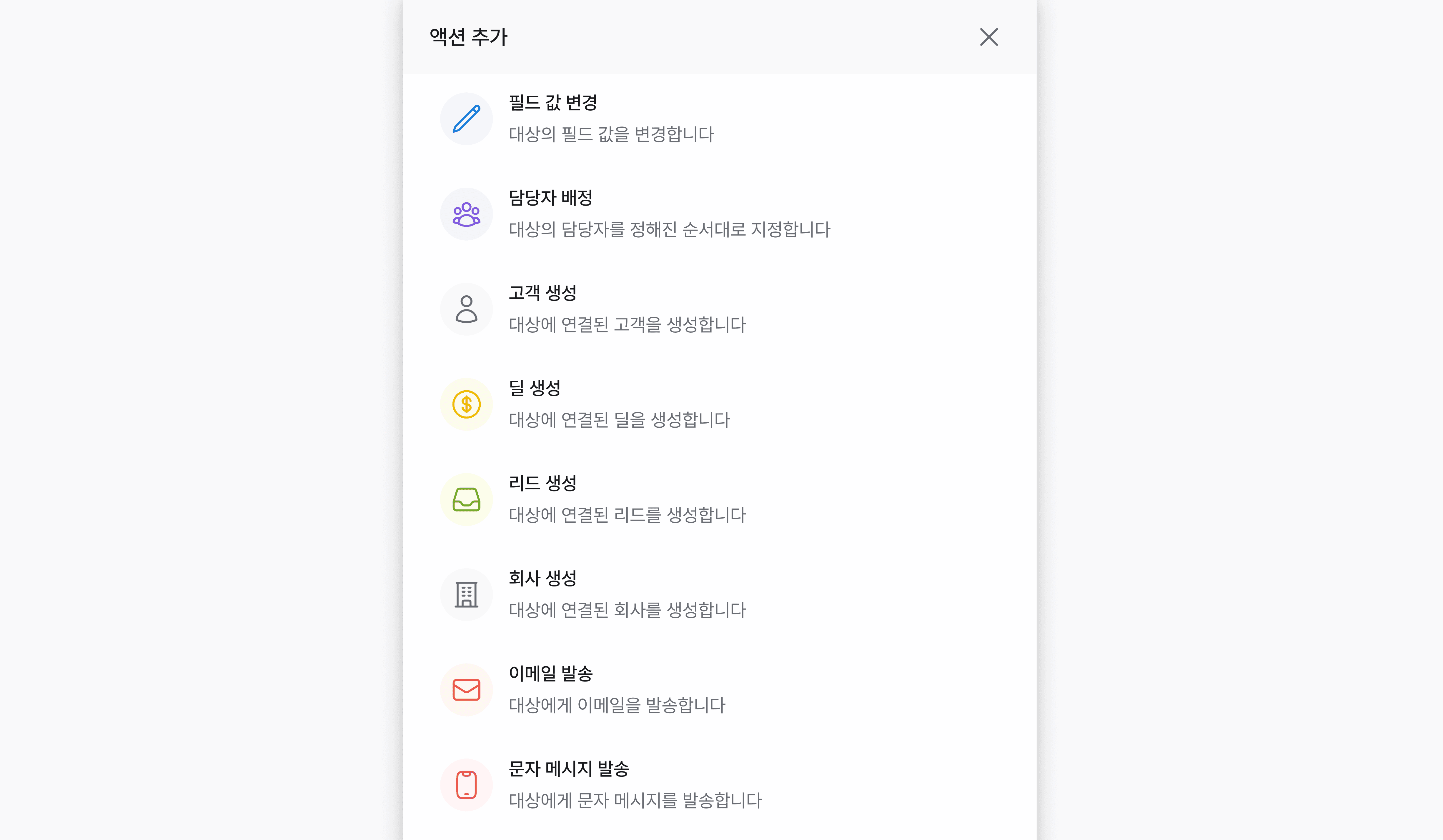Click the purple people icon for assignee allocation
Viewport: 1443px width, 840px height.
point(466,214)
